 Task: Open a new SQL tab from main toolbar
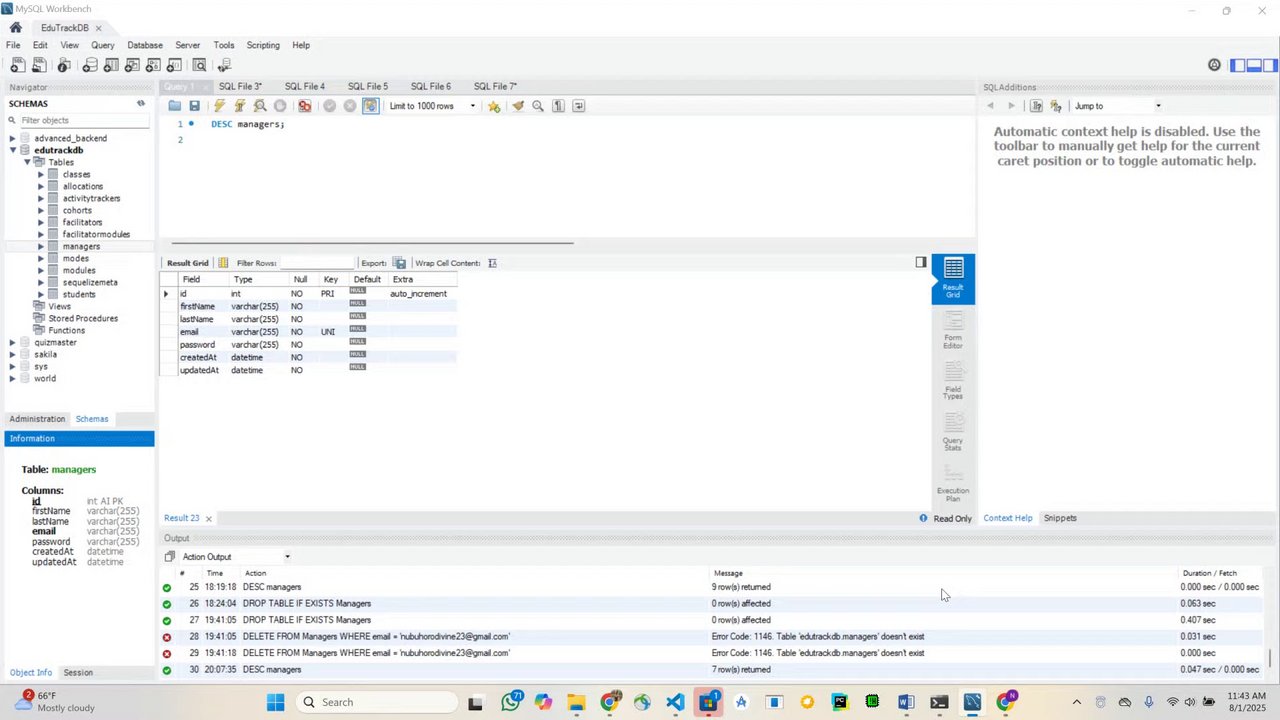[x=17, y=65]
